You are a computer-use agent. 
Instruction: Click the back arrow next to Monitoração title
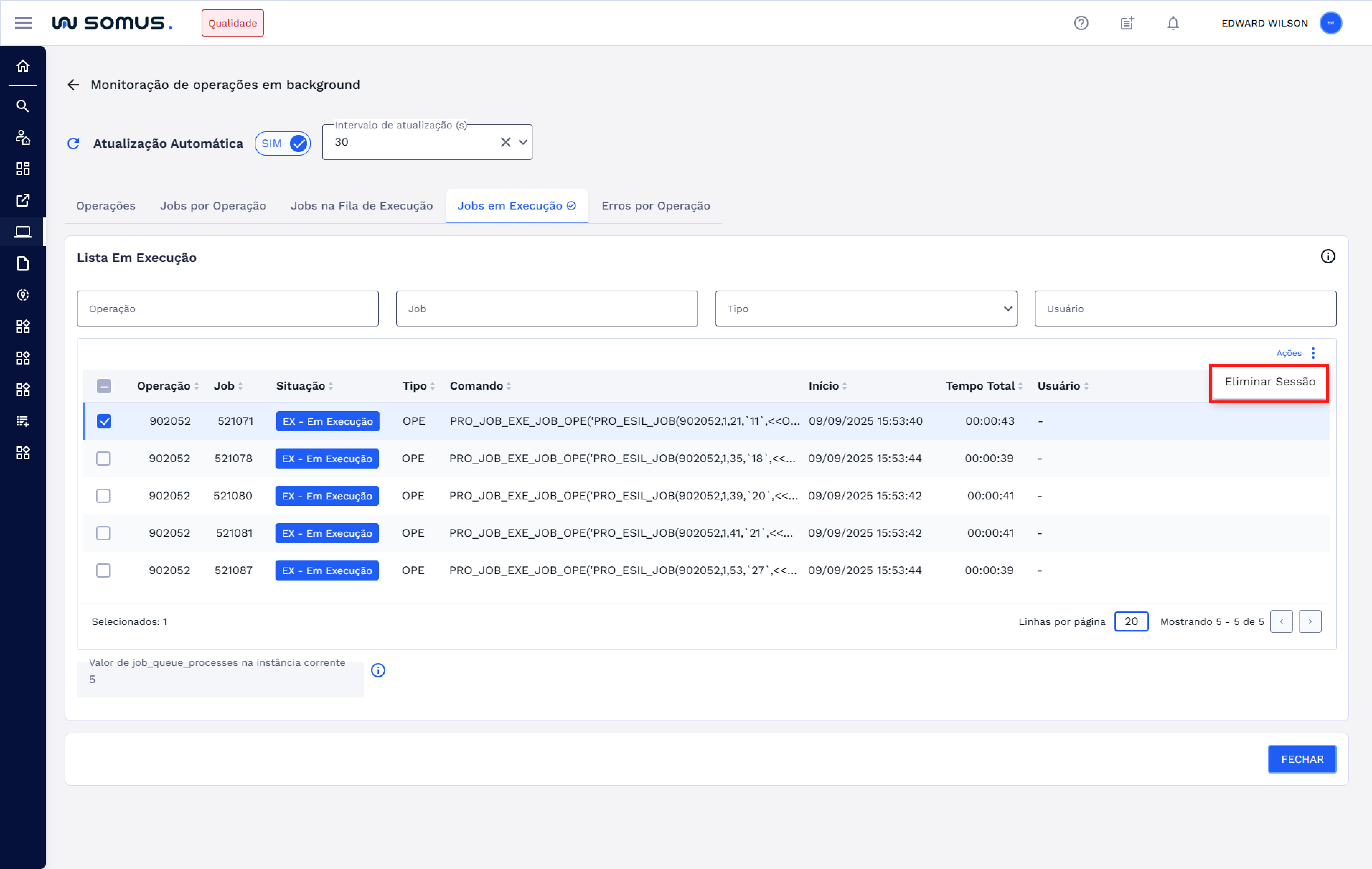point(74,85)
